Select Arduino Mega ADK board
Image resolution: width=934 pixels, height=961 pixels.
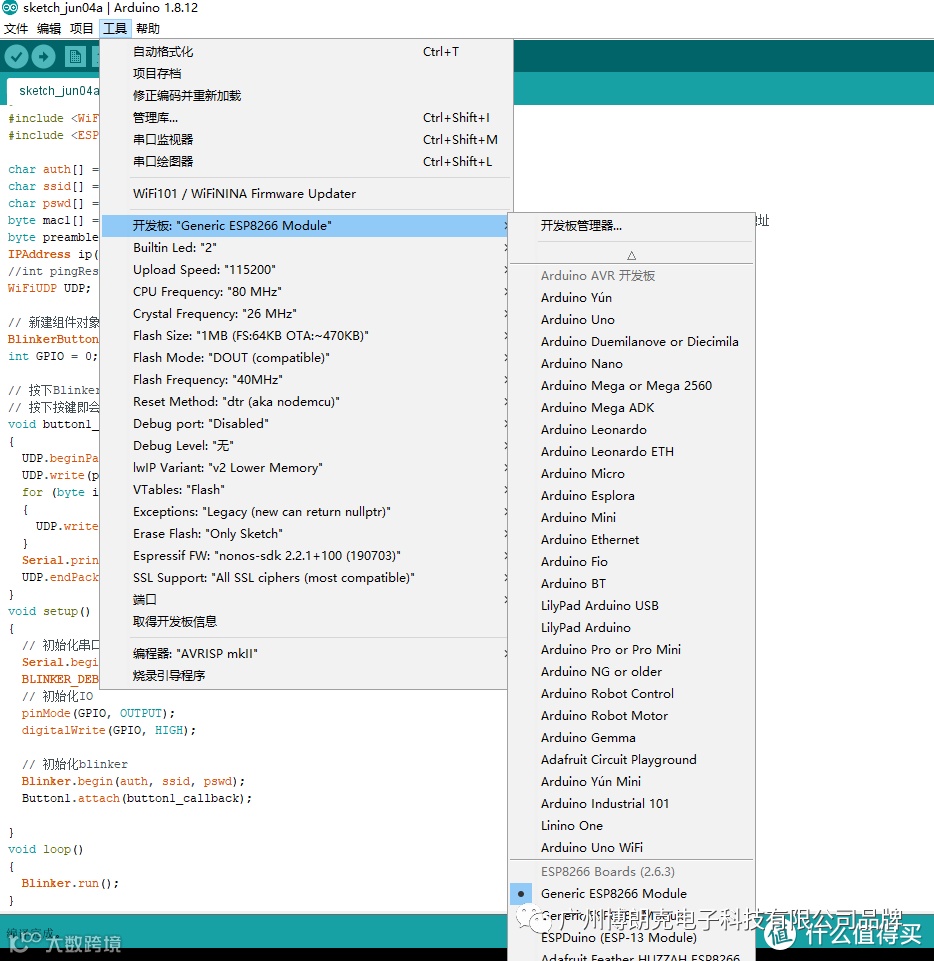pos(631,408)
